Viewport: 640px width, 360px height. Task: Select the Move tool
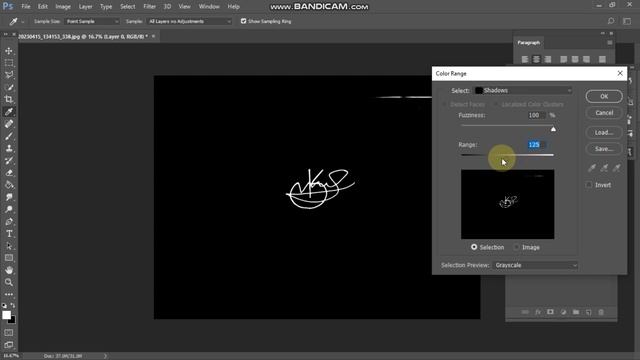9,51
